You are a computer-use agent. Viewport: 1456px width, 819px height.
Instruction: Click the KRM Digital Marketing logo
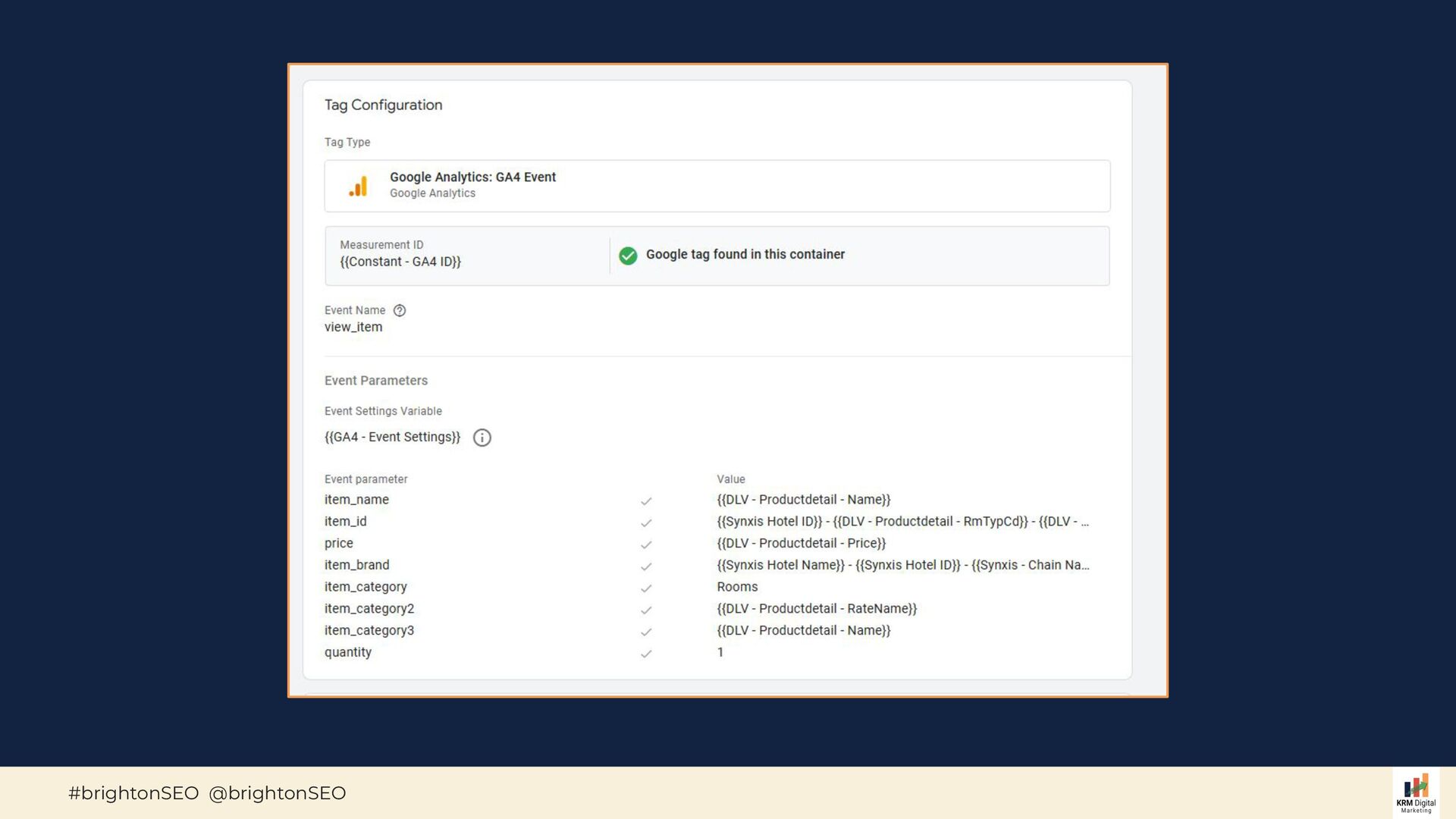pyautogui.click(x=1416, y=793)
